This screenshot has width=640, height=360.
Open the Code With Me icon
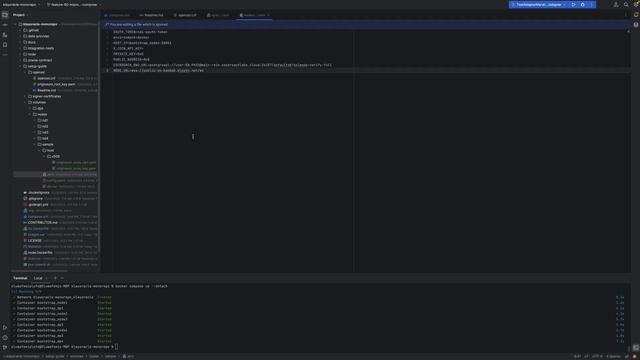click(616, 4)
